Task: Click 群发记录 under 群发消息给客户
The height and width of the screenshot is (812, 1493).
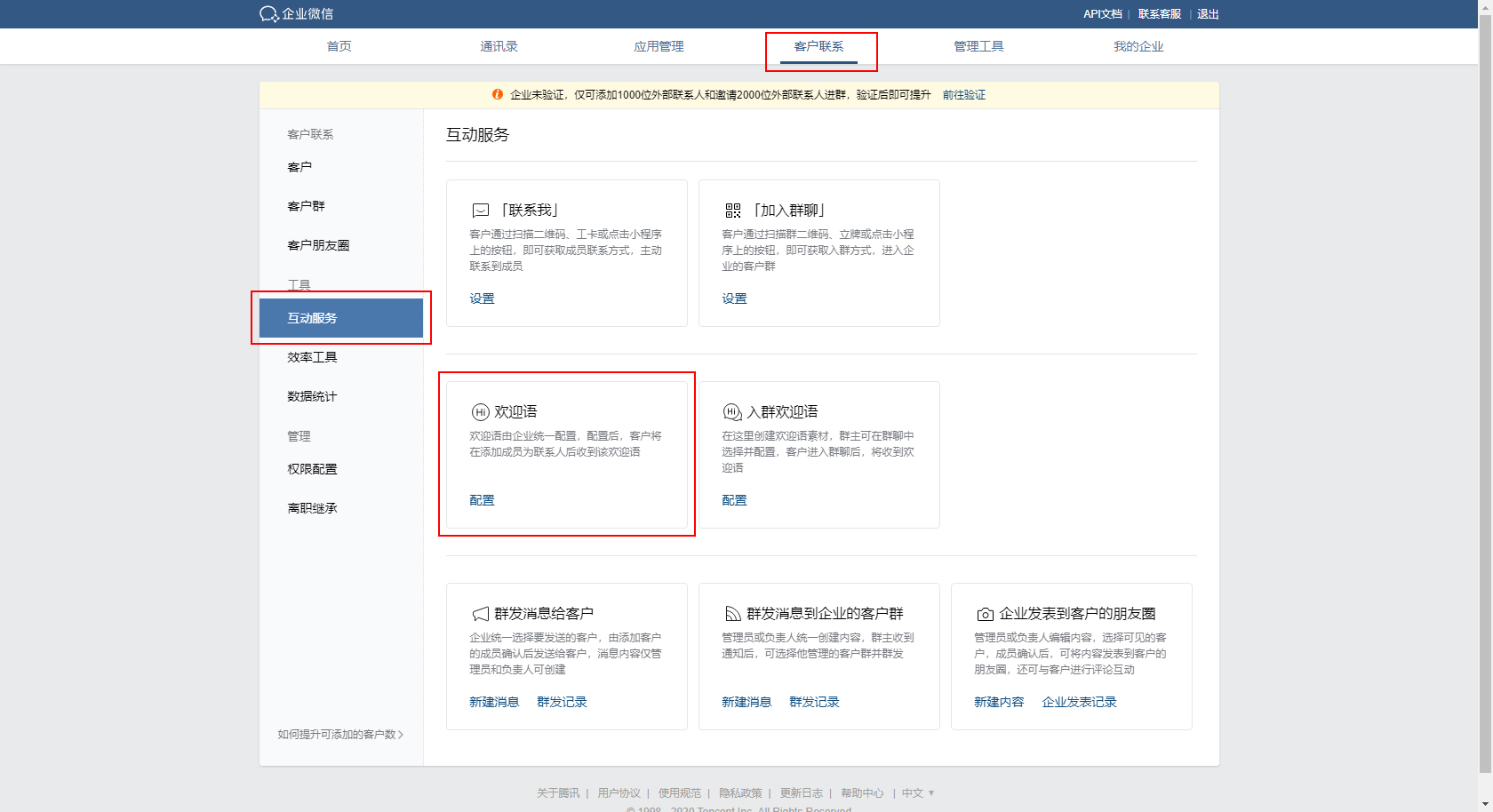Action: click(x=562, y=702)
